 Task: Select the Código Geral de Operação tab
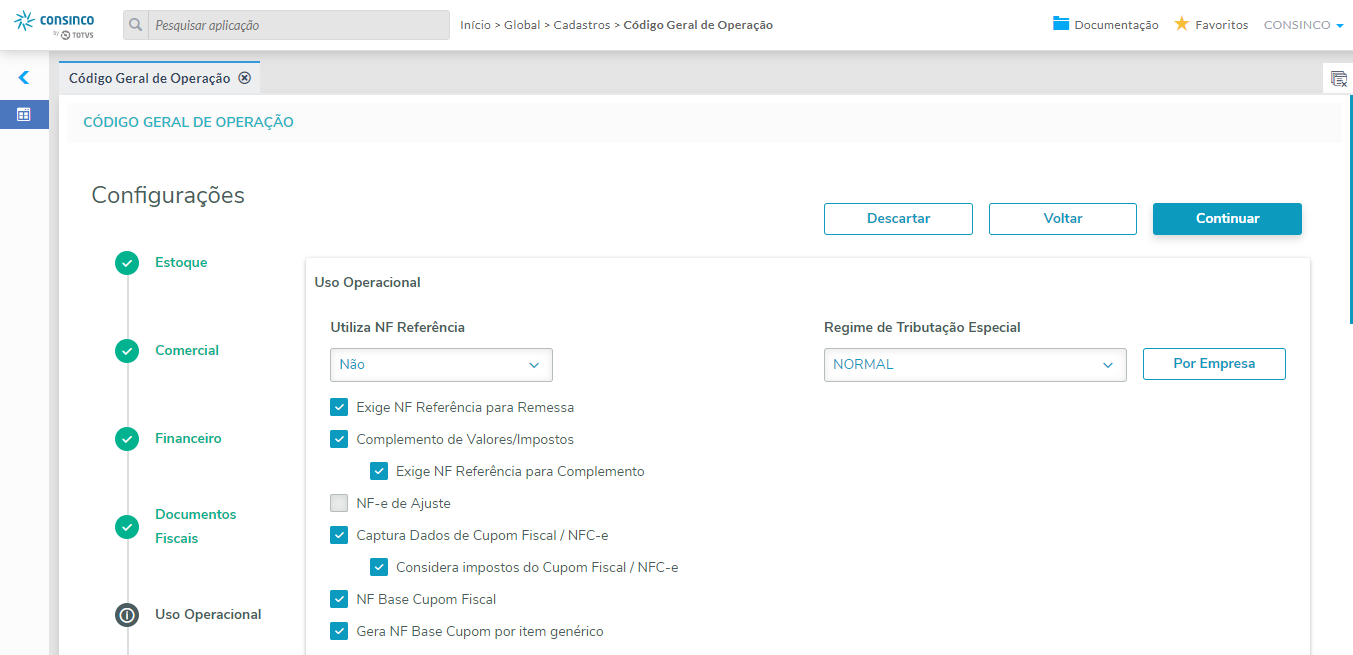pos(149,78)
